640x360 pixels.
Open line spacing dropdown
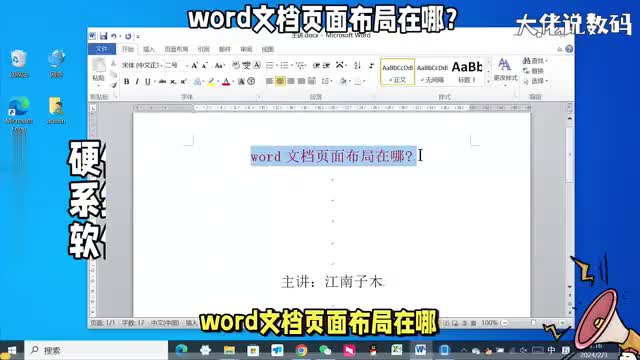pos(327,82)
